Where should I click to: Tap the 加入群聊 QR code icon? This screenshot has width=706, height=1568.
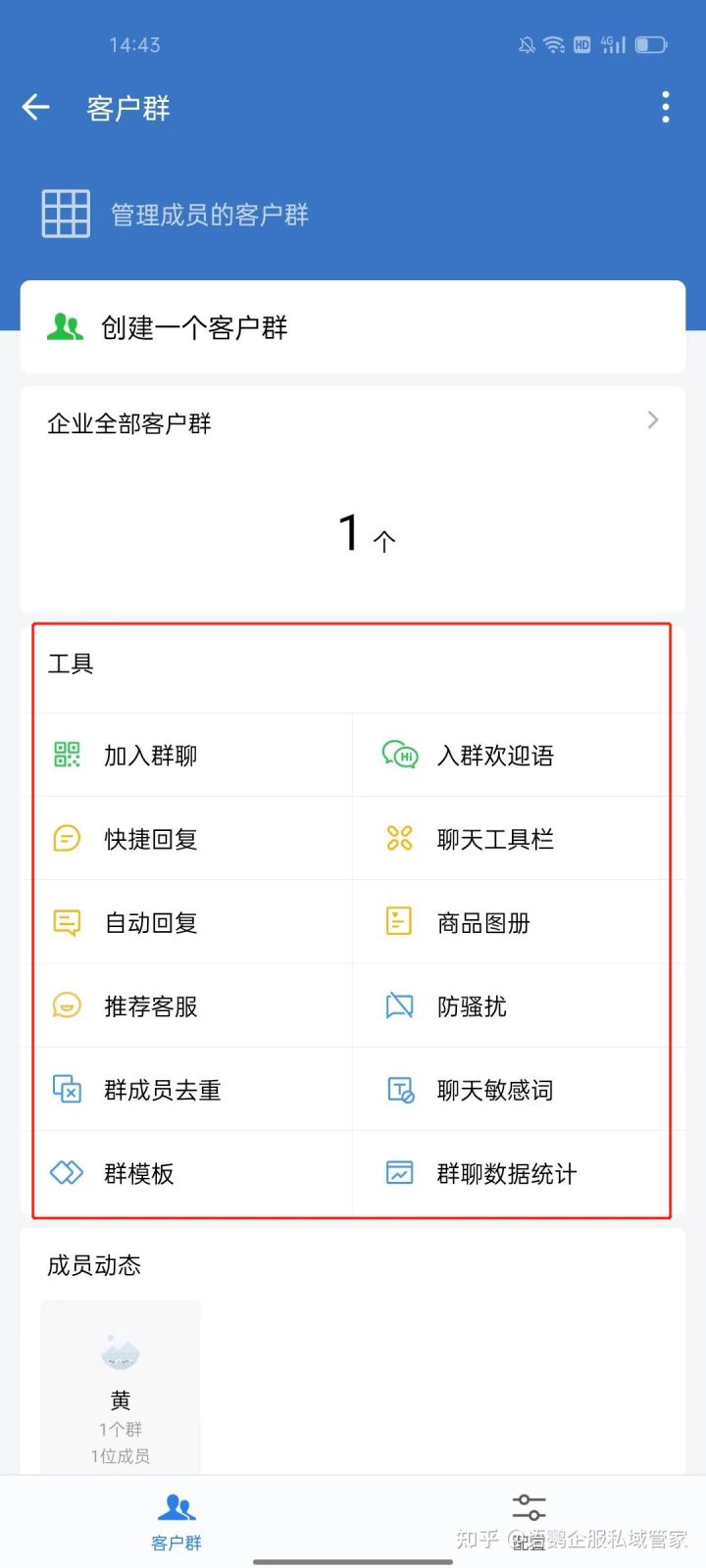pyautogui.click(x=67, y=755)
